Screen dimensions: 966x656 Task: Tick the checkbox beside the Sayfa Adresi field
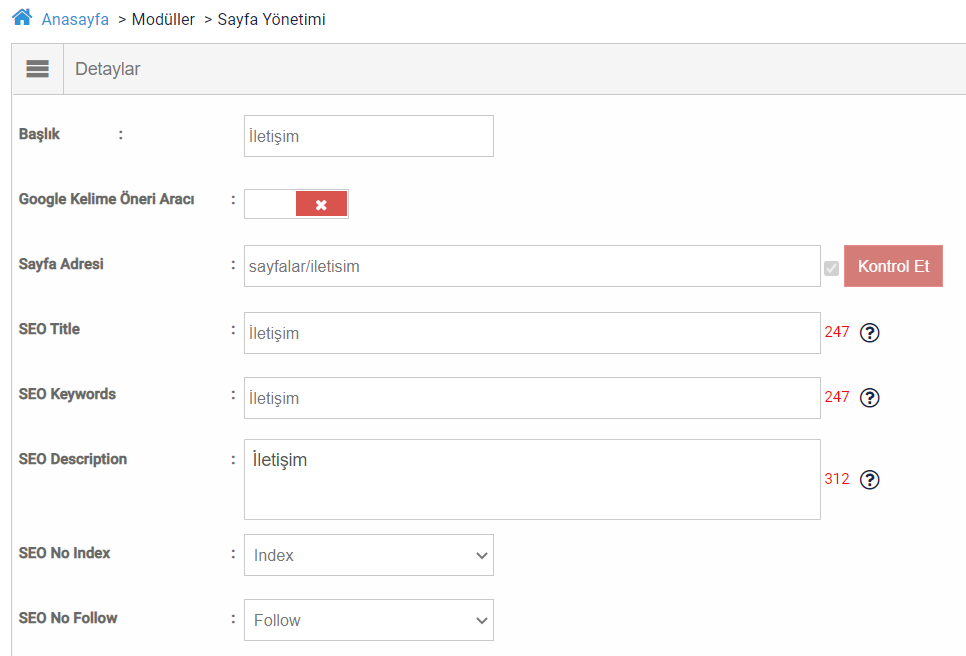[x=831, y=268]
